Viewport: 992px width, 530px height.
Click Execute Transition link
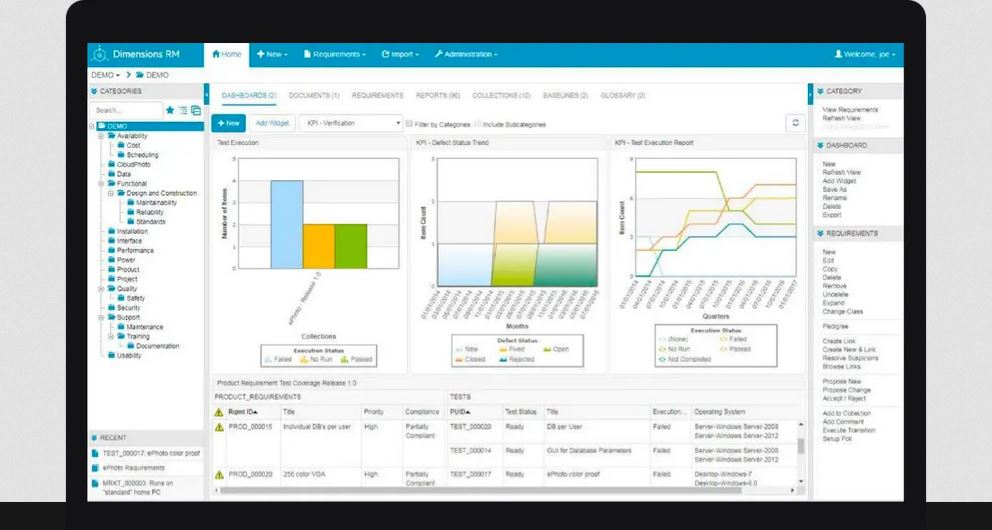point(848,431)
